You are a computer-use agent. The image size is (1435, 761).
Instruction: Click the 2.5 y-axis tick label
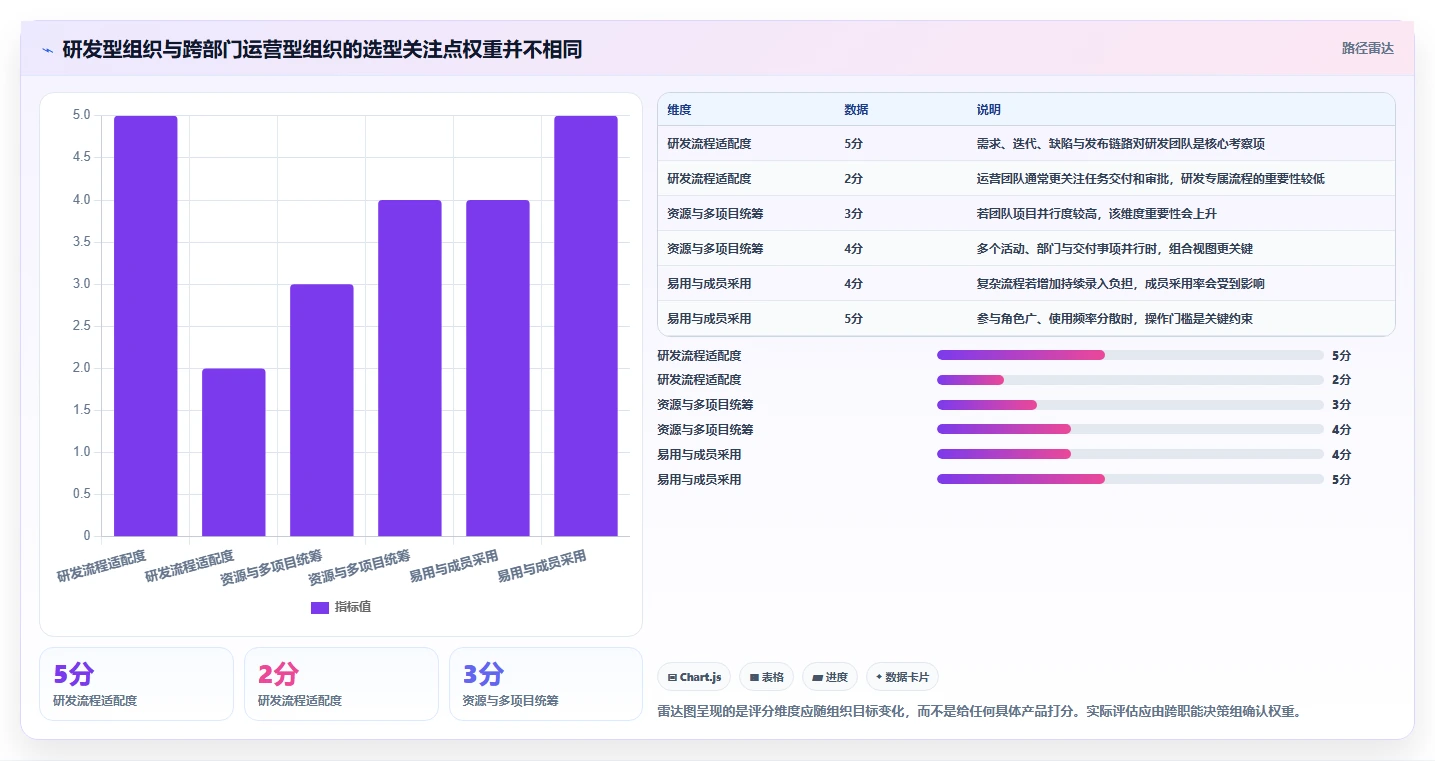coord(81,326)
